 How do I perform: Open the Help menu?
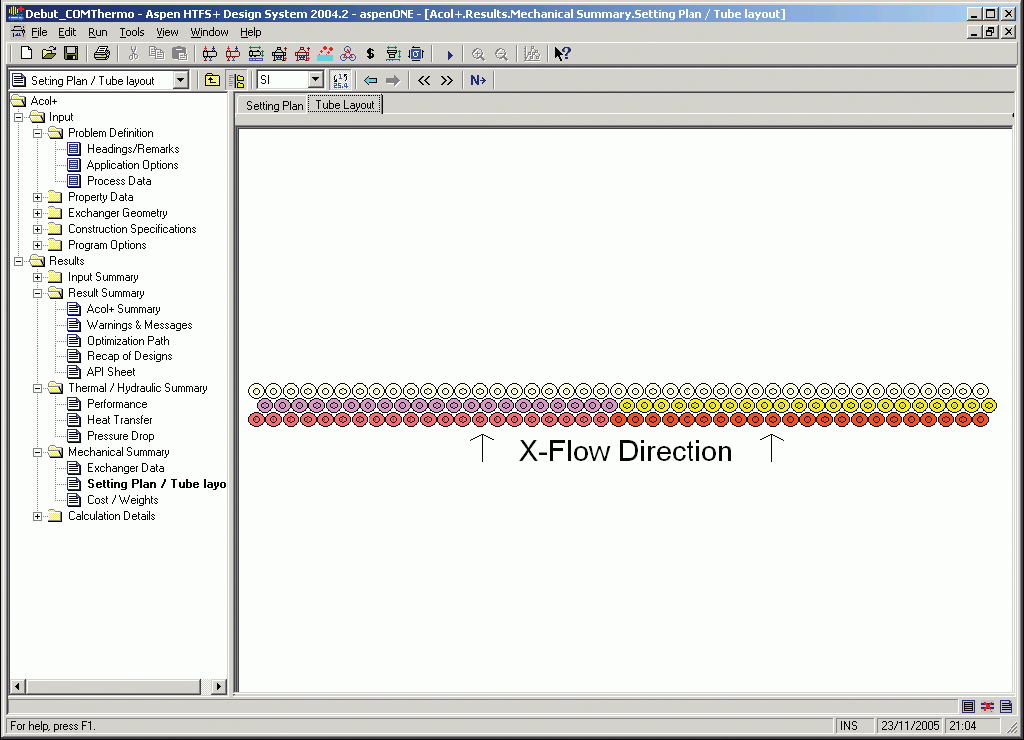click(x=251, y=32)
